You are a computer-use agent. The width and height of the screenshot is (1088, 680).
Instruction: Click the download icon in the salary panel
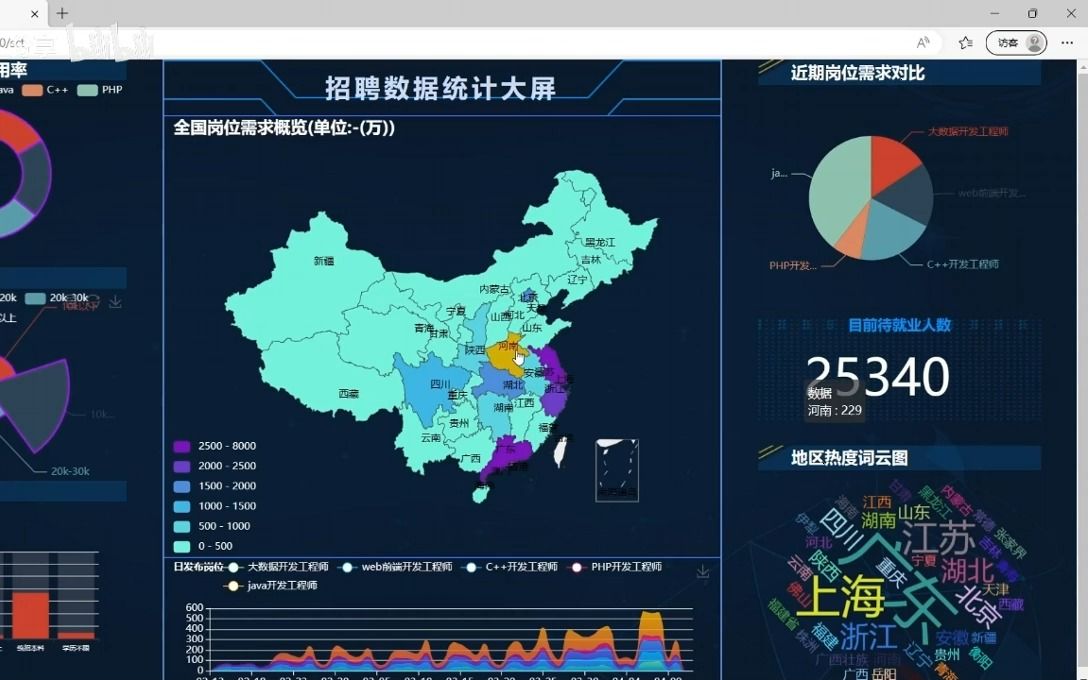pos(115,301)
